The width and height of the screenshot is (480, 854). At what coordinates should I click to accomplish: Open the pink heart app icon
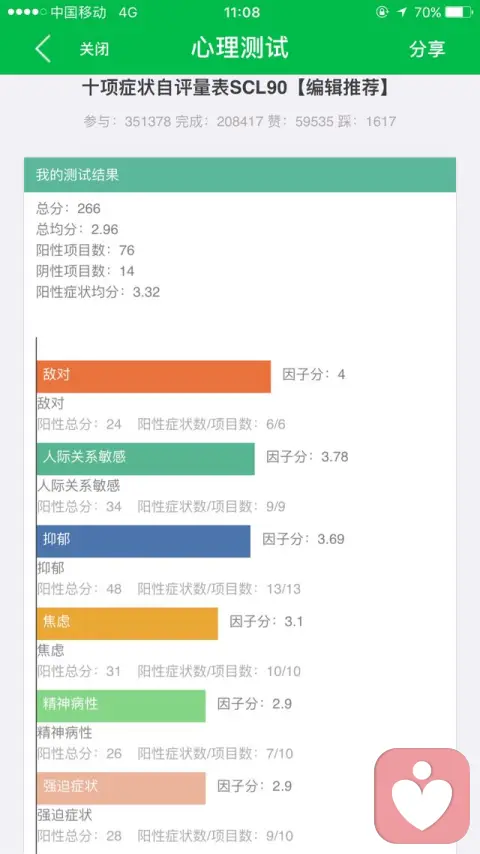pyautogui.click(x=422, y=796)
